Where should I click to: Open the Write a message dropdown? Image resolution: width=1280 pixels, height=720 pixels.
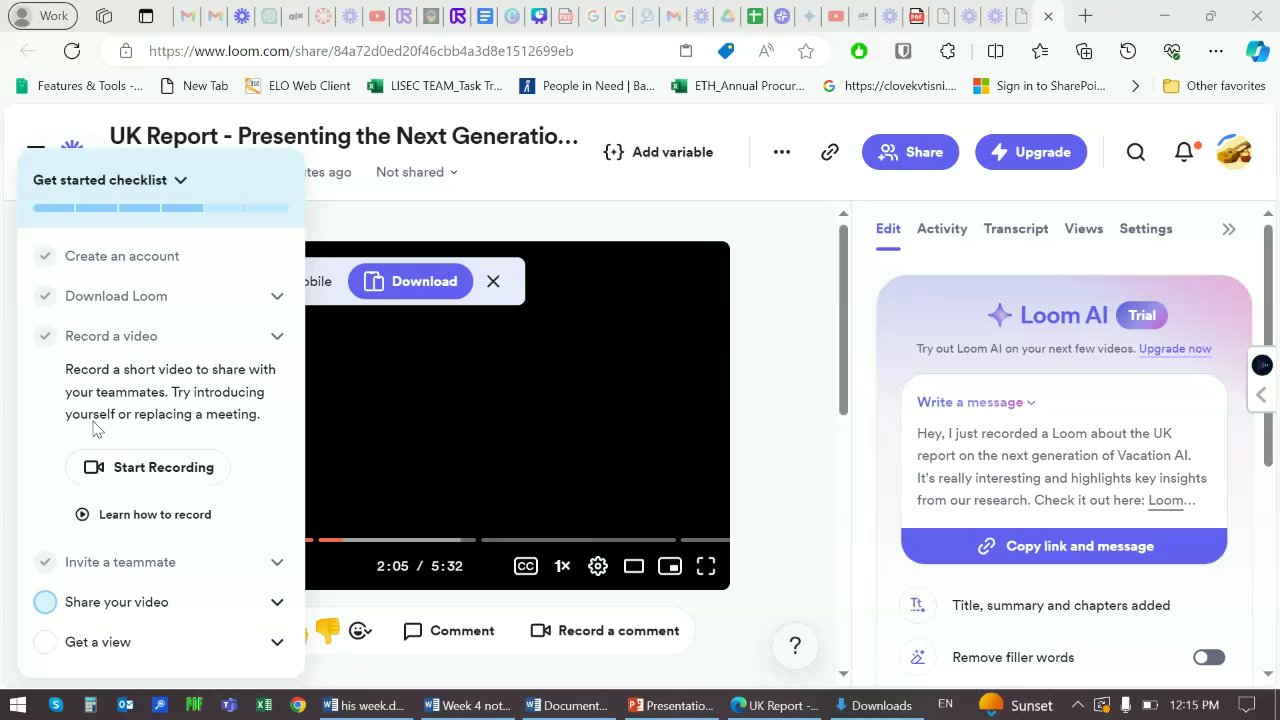coord(976,402)
